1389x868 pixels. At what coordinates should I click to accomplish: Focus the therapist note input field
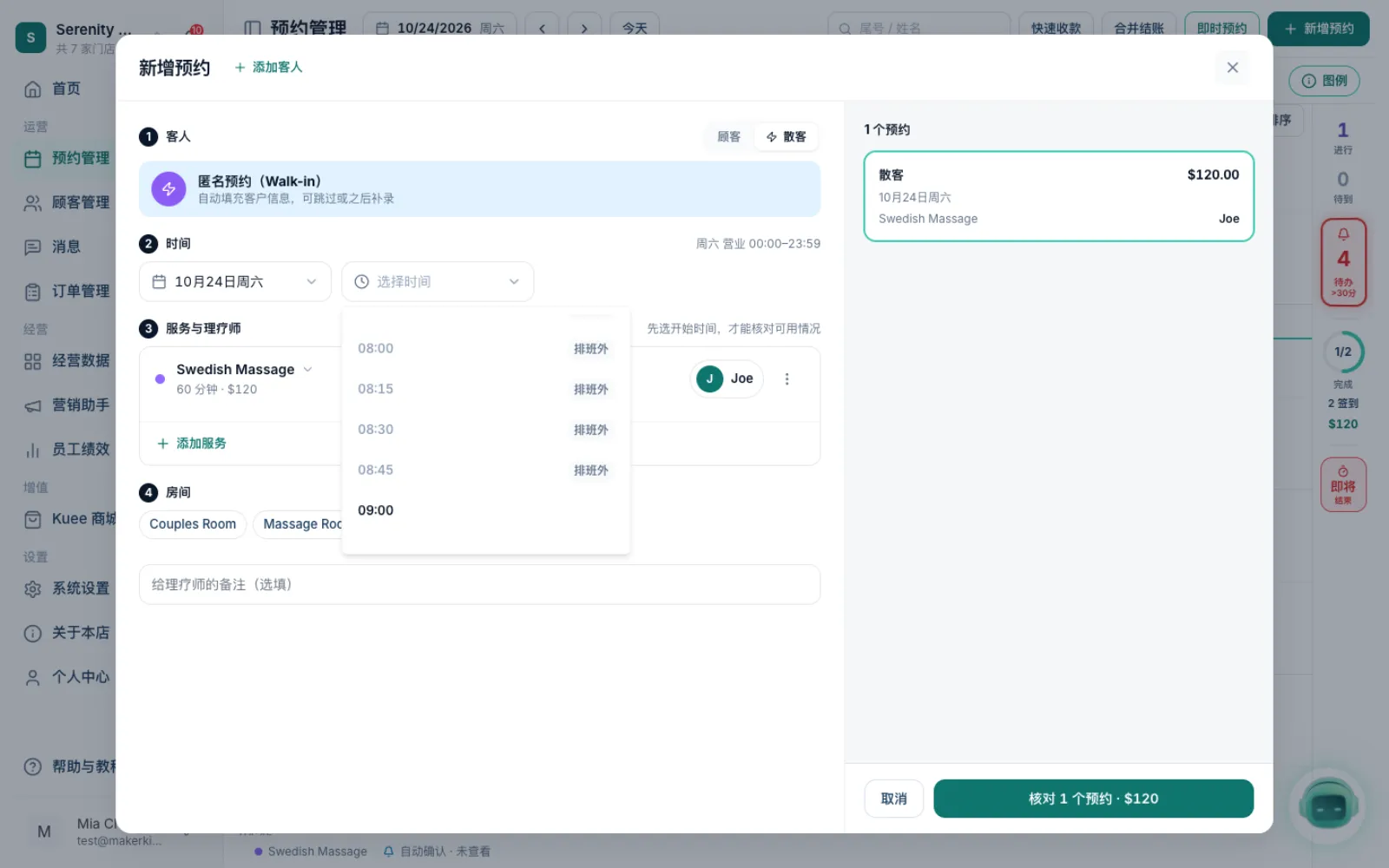[x=479, y=585]
